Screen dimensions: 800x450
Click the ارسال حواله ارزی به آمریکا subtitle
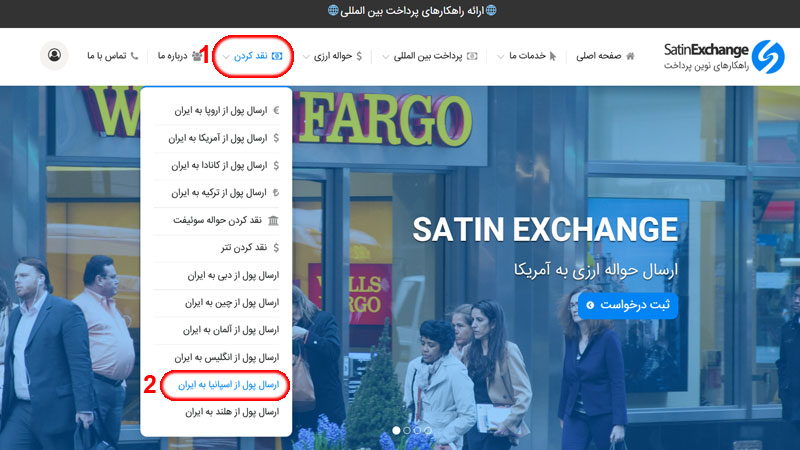pyautogui.click(x=596, y=270)
